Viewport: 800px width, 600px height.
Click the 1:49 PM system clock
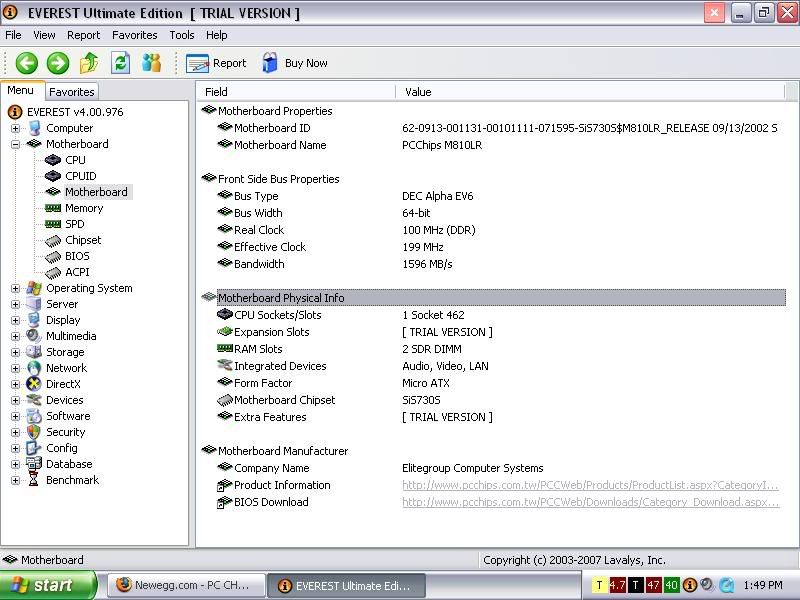[x=763, y=585]
